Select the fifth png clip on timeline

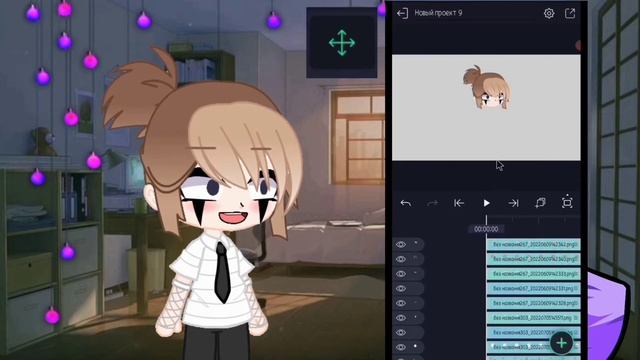(533, 303)
